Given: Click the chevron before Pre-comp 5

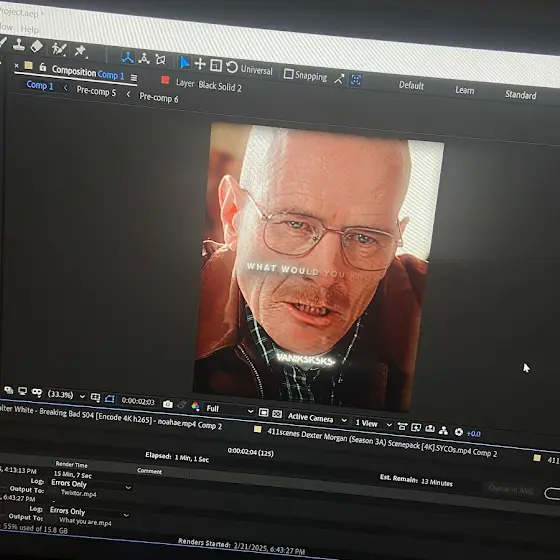Looking at the screenshot, I should [65, 88].
